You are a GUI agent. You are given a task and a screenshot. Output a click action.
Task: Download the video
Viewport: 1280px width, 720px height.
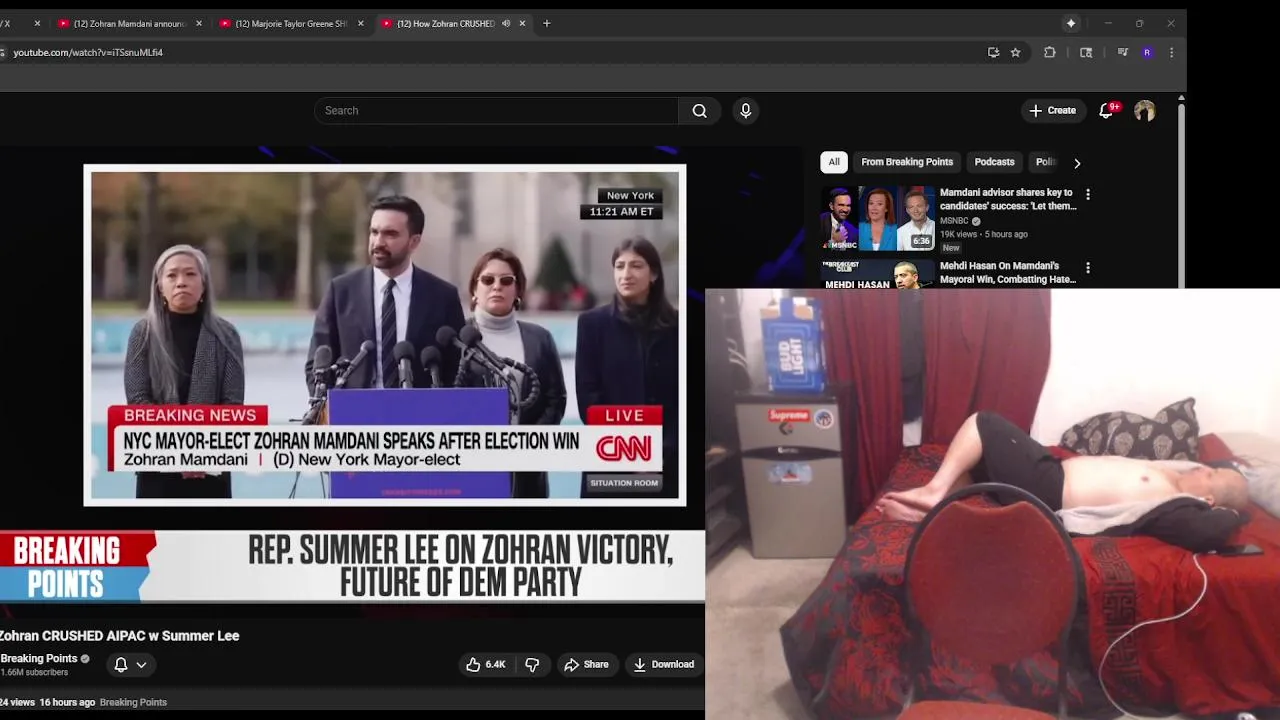(664, 664)
